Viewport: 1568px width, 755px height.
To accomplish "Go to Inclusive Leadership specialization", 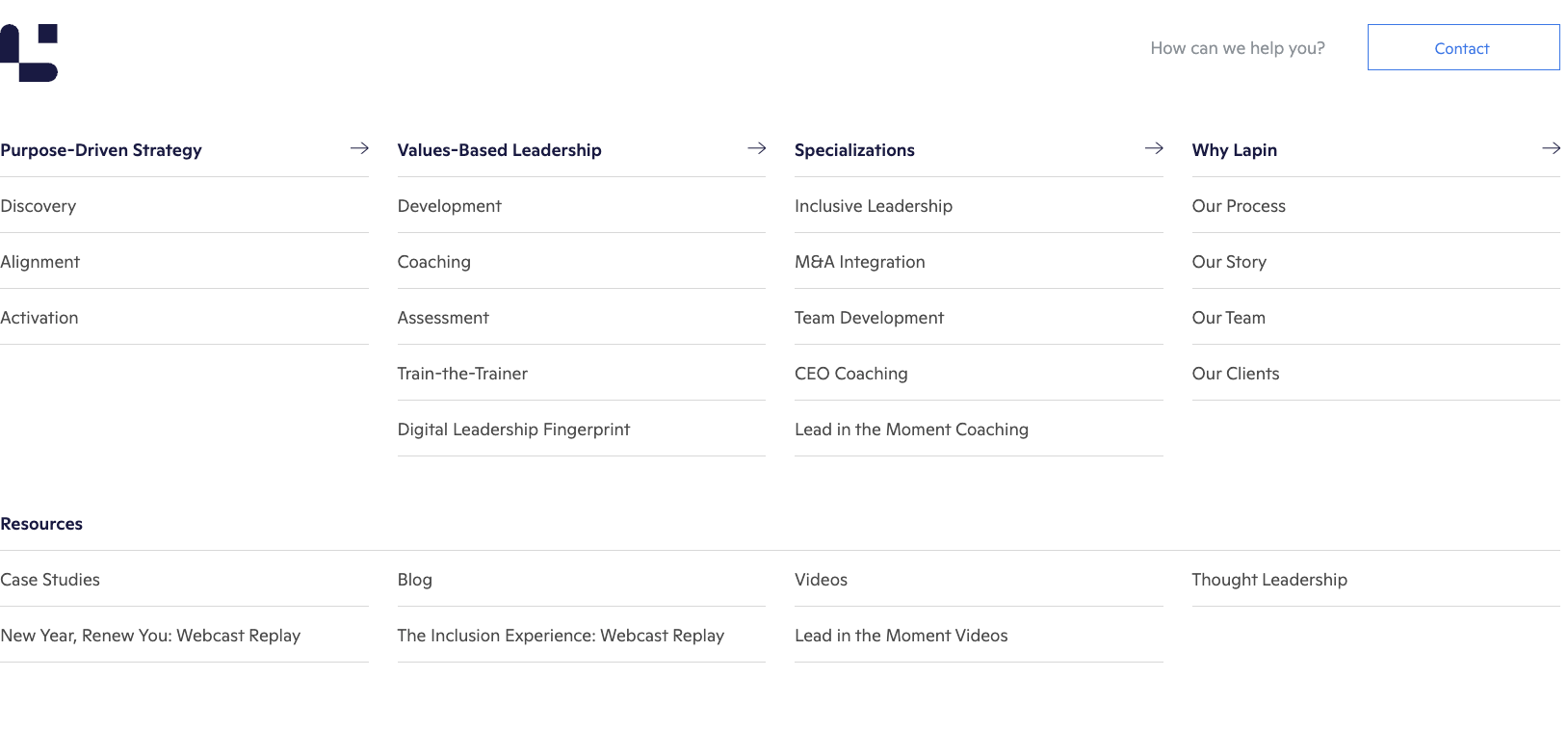I will (x=874, y=206).
